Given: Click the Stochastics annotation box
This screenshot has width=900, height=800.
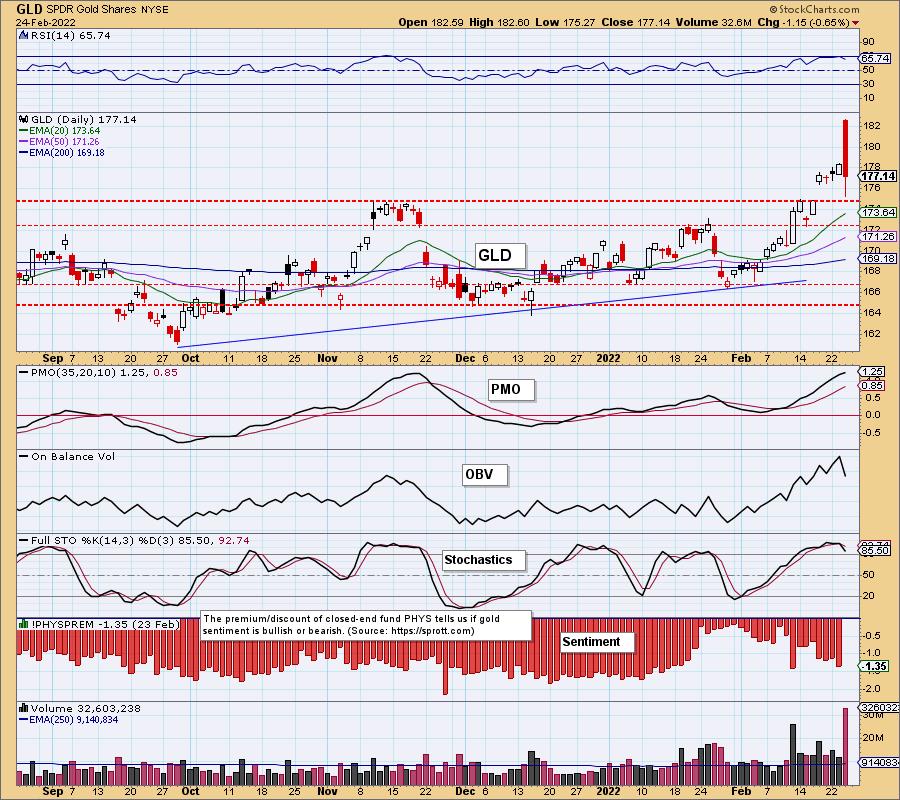Looking at the screenshot, I should click(484, 560).
